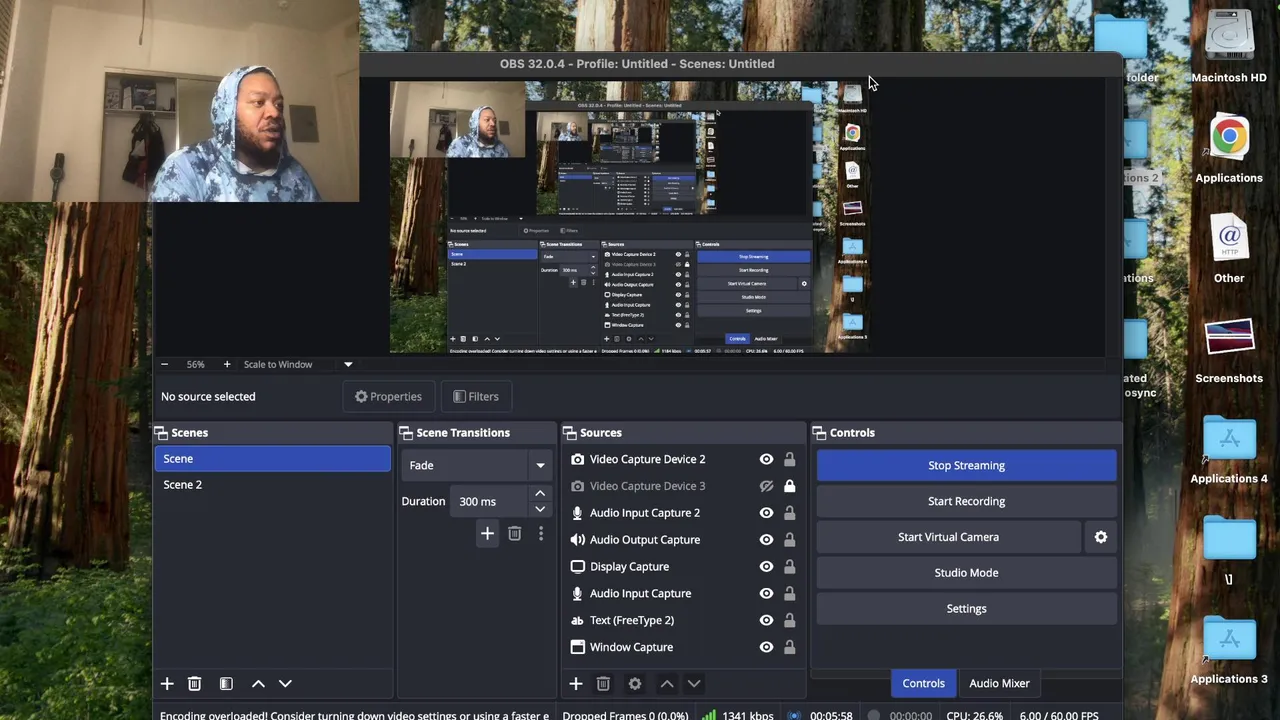Lock the Video Capture Device 2 source
This screenshot has height=720, width=1280.
coord(789,459)
